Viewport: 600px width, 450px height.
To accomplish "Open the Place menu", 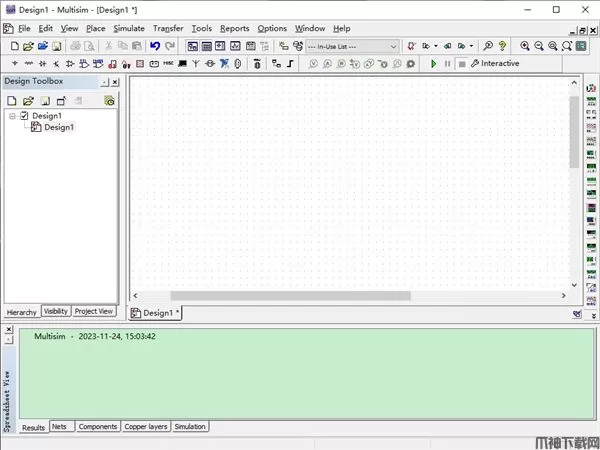I will coord(96,29).
